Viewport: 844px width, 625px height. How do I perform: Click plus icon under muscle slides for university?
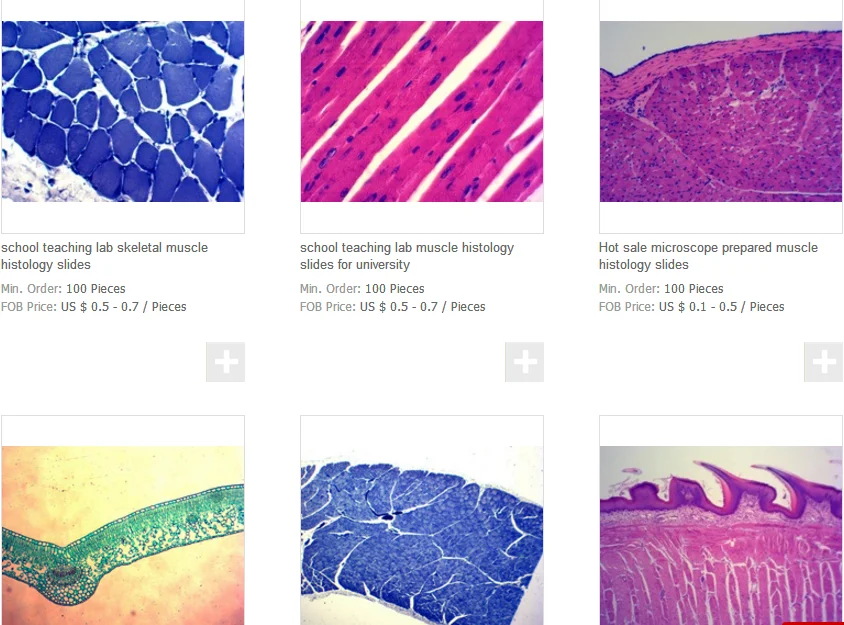click(x=524, y=362)
